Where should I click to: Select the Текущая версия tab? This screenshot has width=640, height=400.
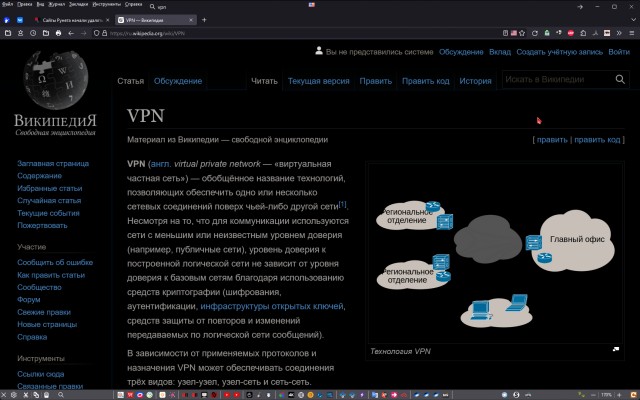318,81
